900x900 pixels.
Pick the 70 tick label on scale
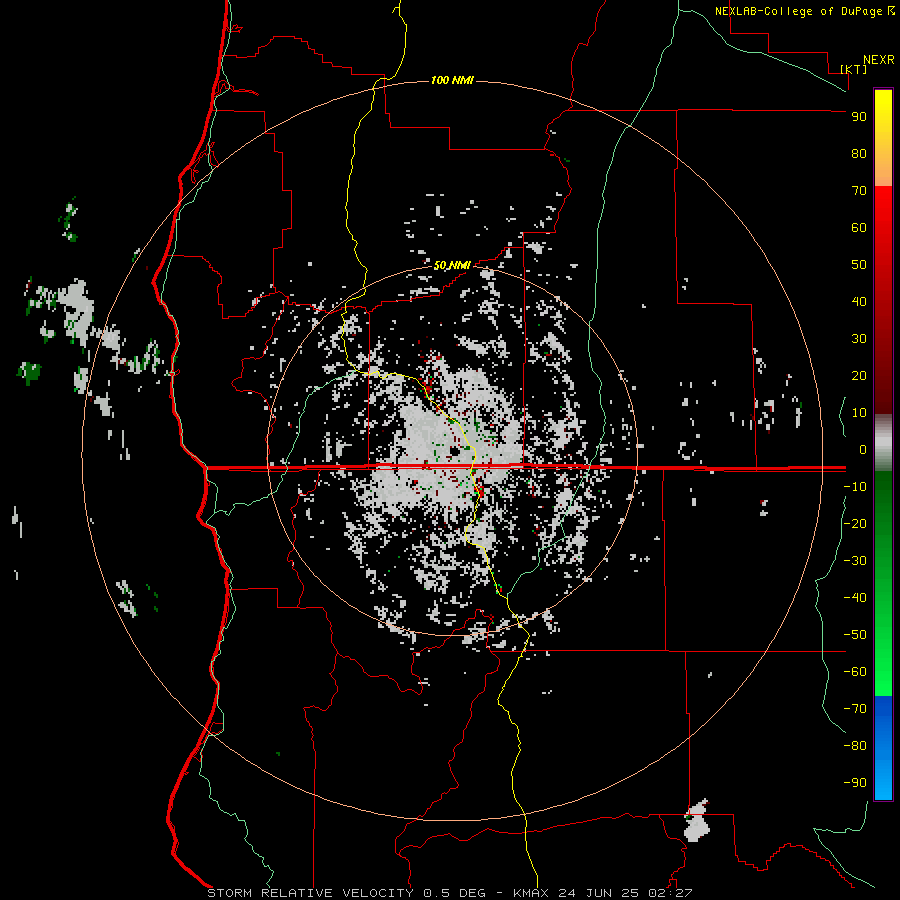[x=859, y=191]
